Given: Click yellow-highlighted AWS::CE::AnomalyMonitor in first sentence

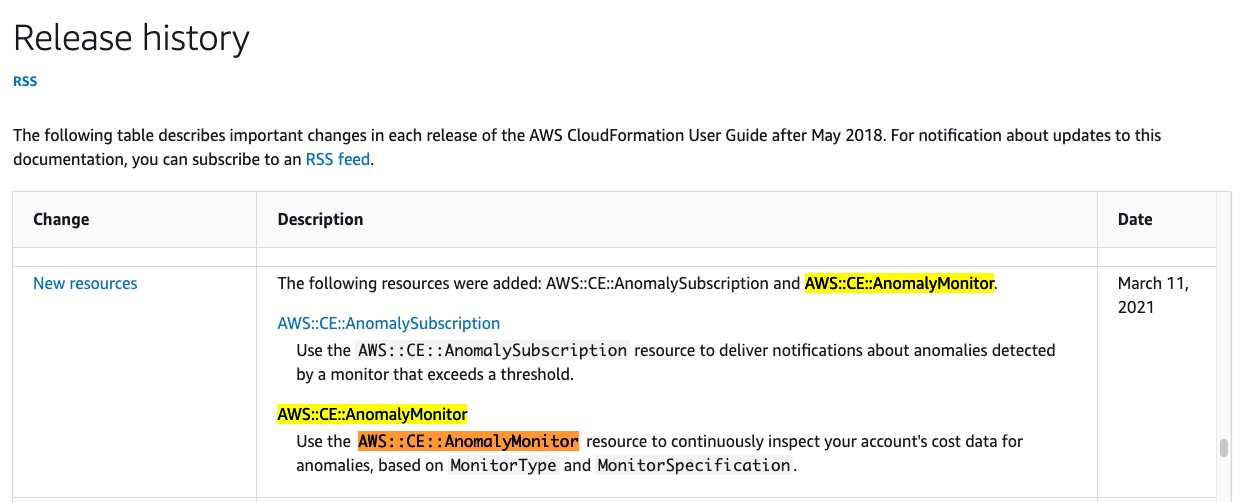Looking at the screenshot, I should pyautogui.click(x=899, y=283).
